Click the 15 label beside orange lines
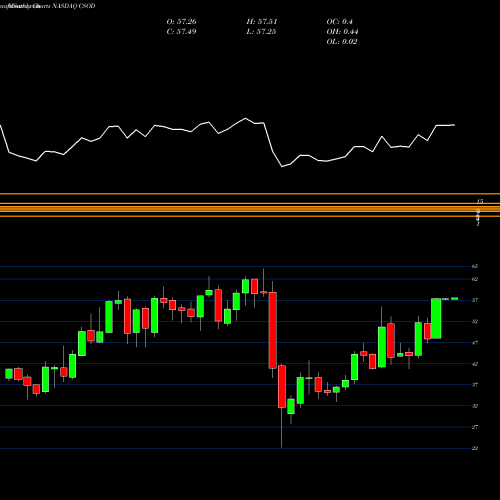This screenshot has height=500, width=500. click(x=480, y=201)
